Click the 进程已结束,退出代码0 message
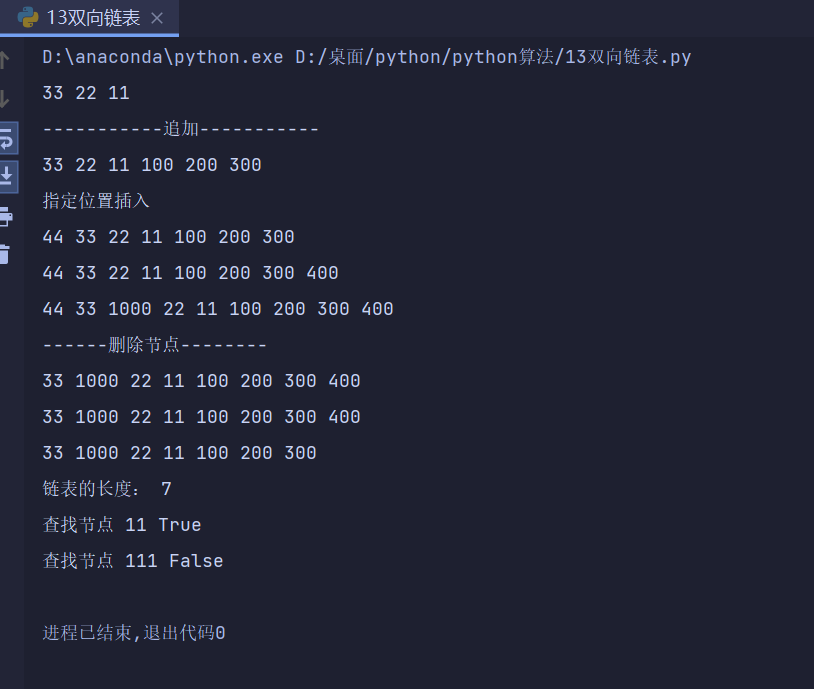814x689 pixels. [134, 633]
